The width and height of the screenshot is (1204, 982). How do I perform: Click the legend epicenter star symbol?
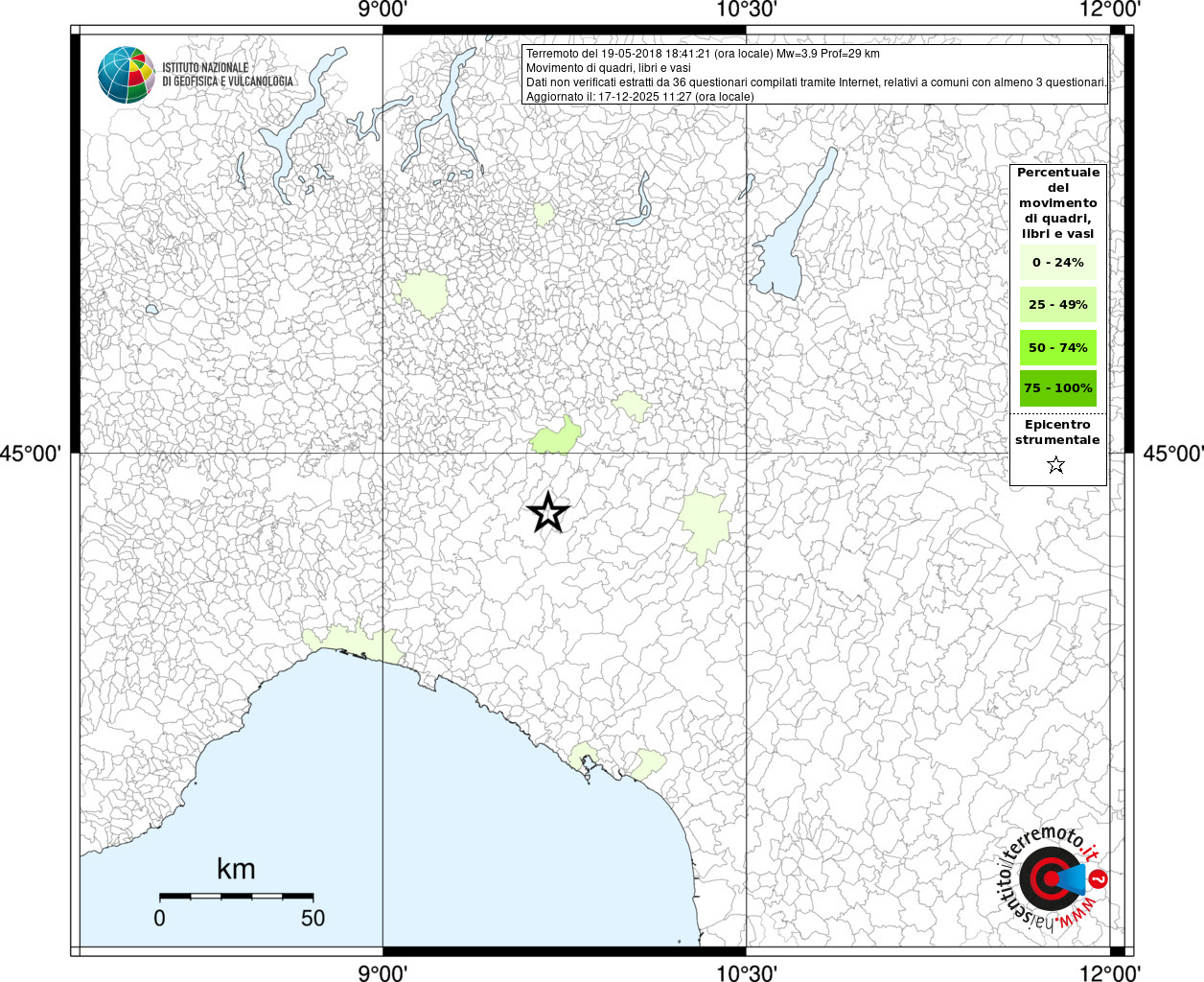(x=1056, y=465)
